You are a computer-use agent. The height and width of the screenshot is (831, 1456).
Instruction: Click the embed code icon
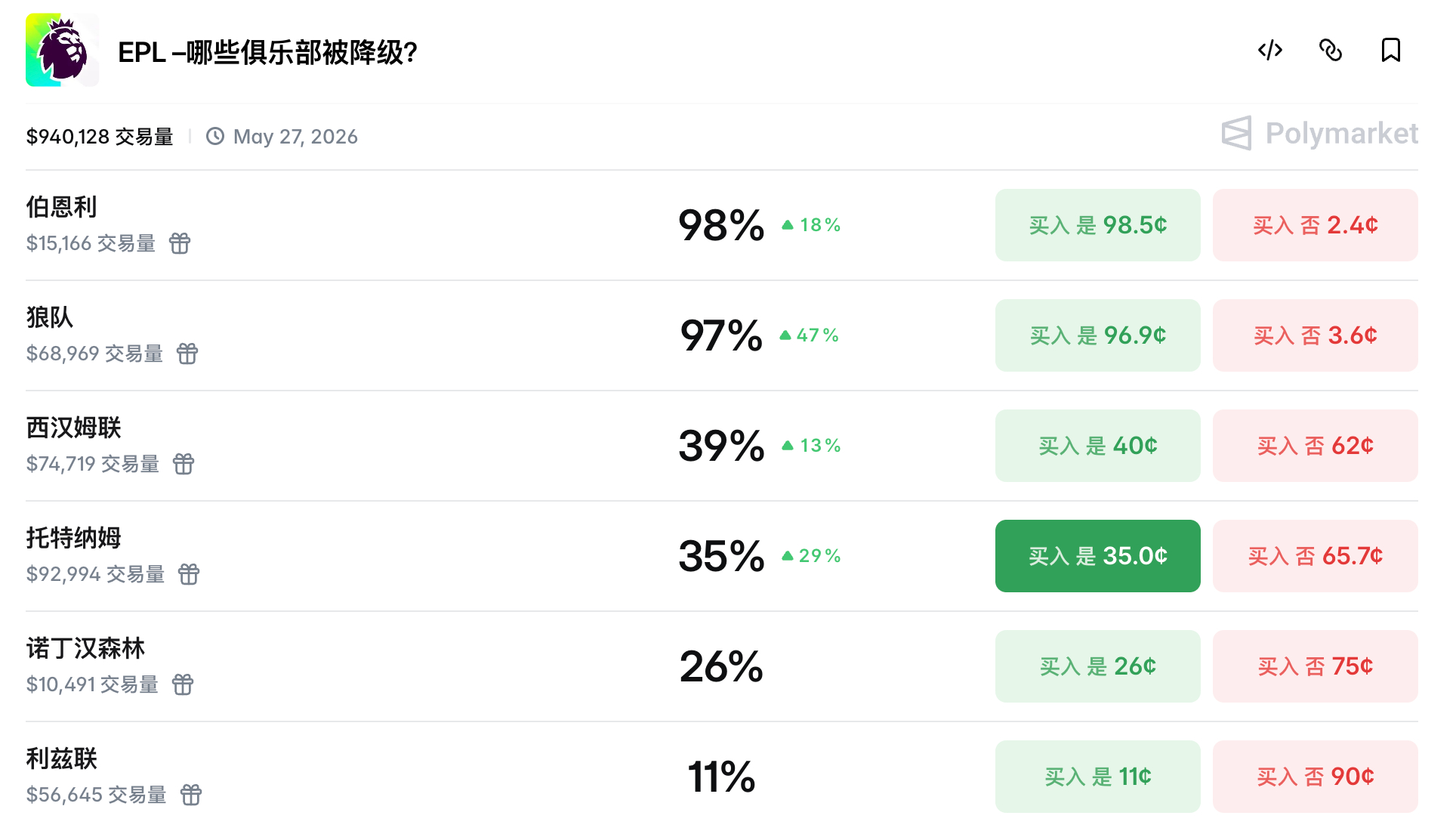[1270, 51]
